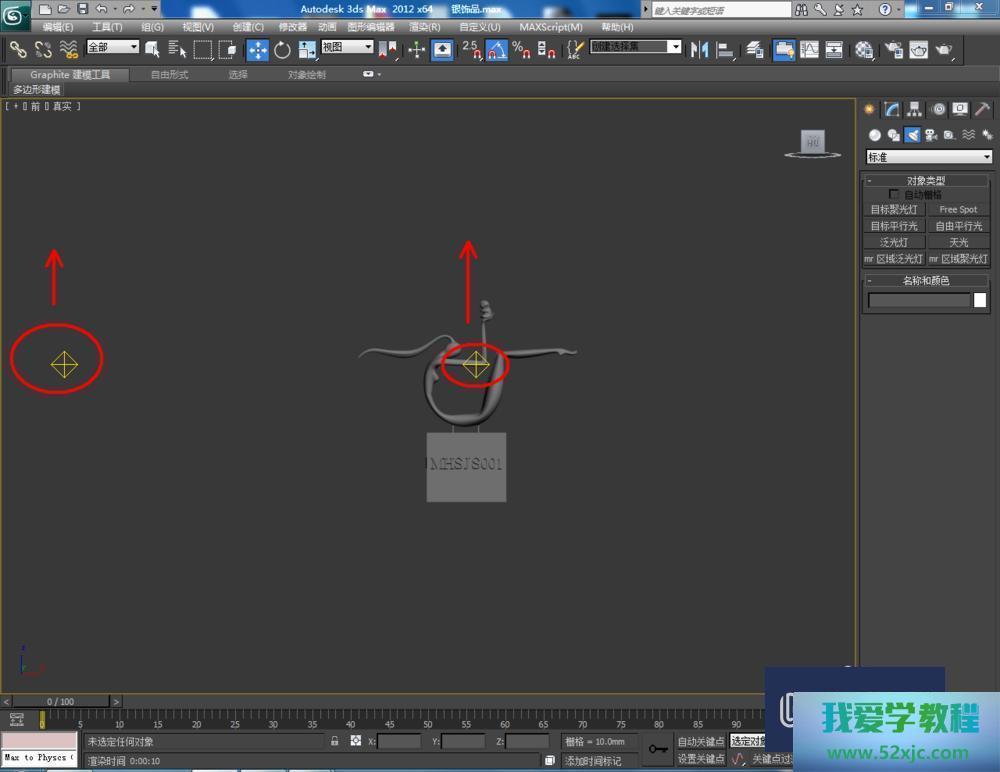This screenshot has width=1000, height=772.
Task: Enable the 自动栅格 checkbox
Action: point(894,195)
